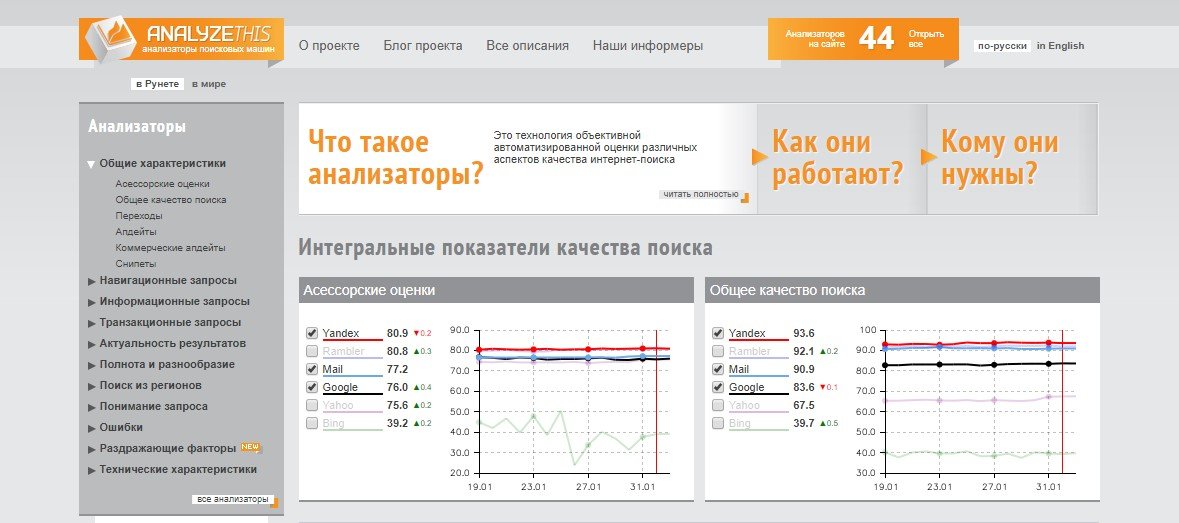Screen dimensions: 1179x523
Task: Open Все описания section
Action: [527, 46]
